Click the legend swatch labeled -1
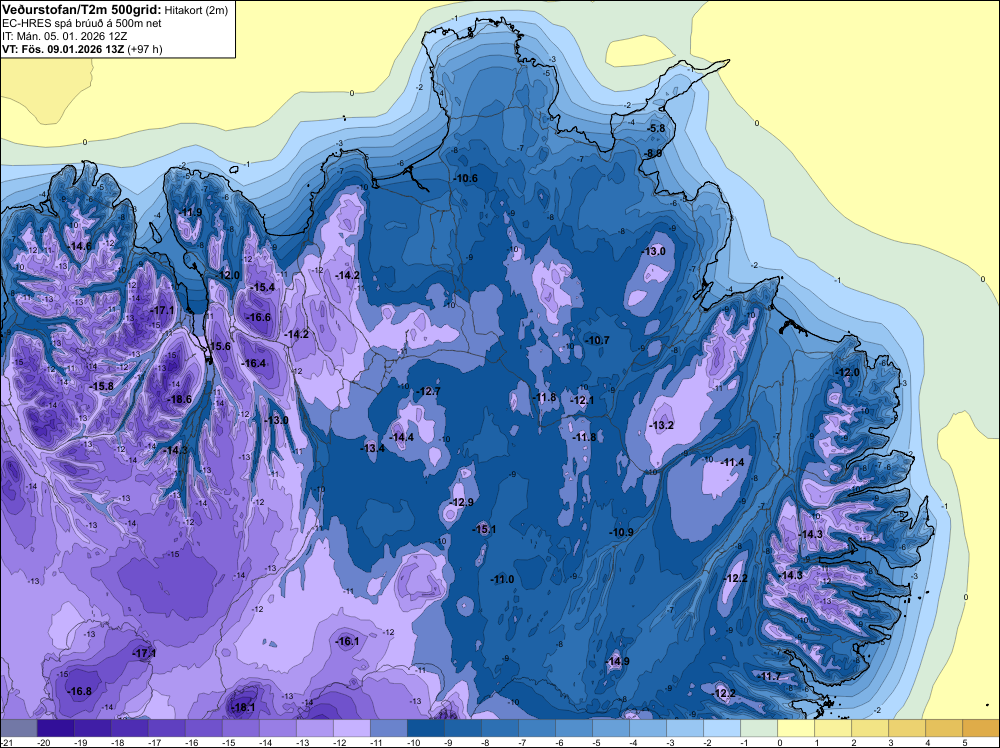The height and width of the screenshot is (748, 1000). click(758, 728)
